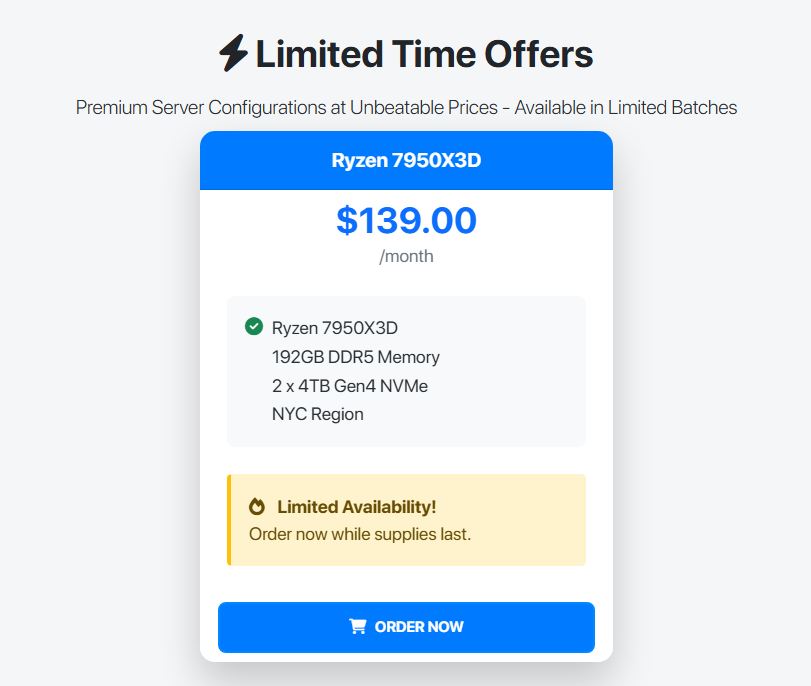Click the "2 x 4TB Gen4 NVMe" spec line
This screenshot has height=686, width=811.
click(350, 385)
